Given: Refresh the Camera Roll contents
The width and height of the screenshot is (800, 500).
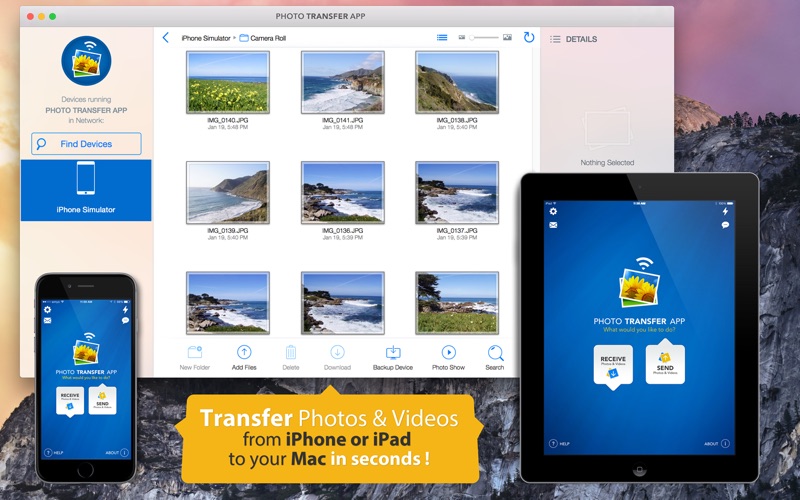Looking at the screenshot, I should pyautogui.click(x=529, y=38).
